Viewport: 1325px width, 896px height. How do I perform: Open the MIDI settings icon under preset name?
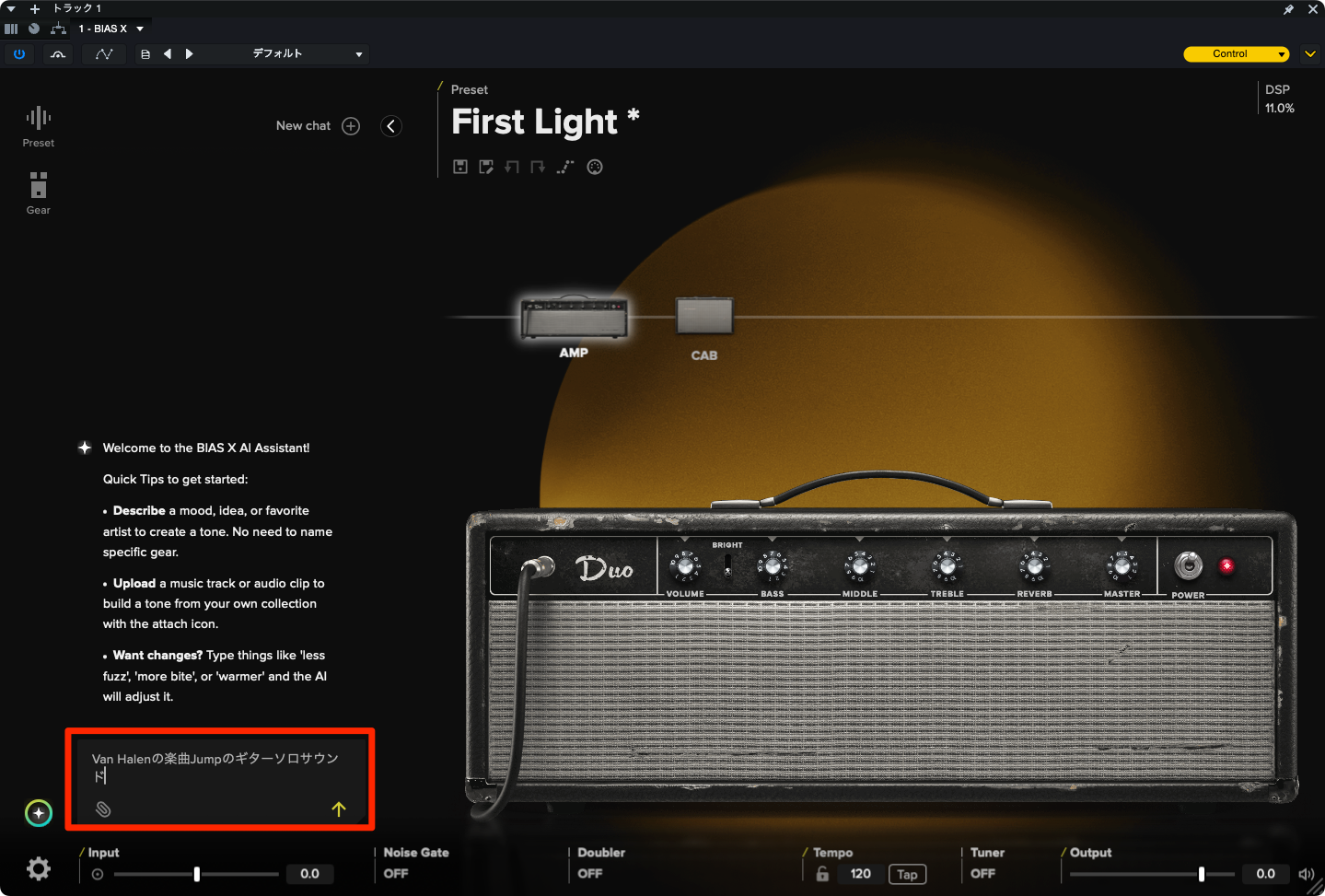(x=595, y=167)
